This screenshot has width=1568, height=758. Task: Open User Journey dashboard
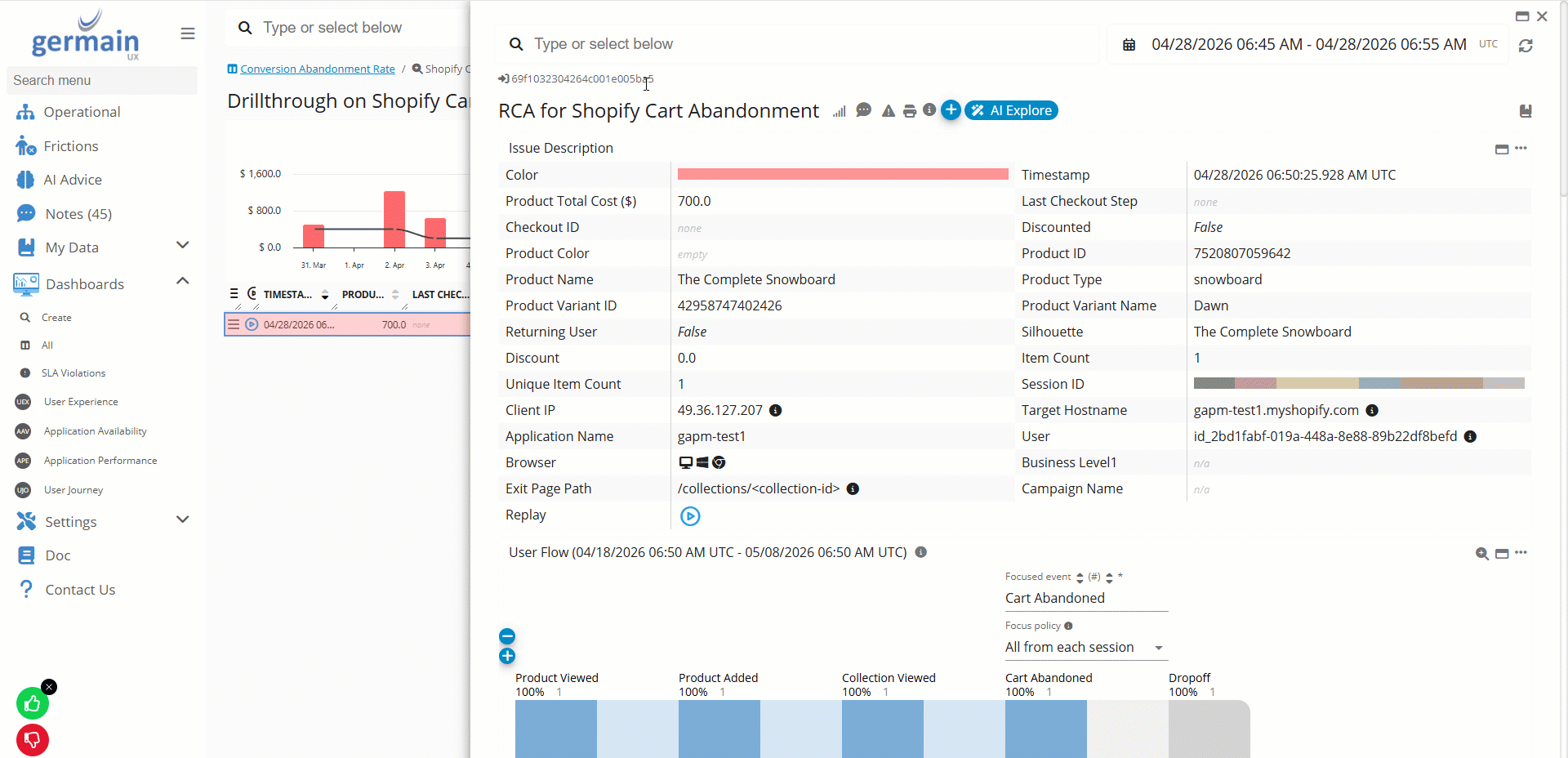(x=73, y=490)
